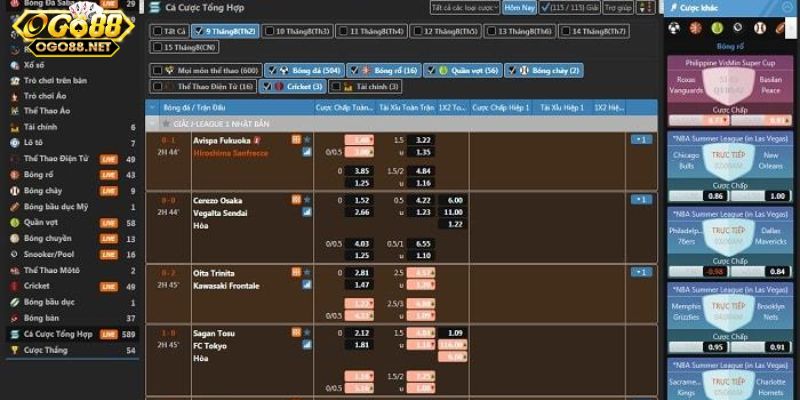Open Cược Thắng in the sidebar

pyautogui.click(x=45, y=350)
